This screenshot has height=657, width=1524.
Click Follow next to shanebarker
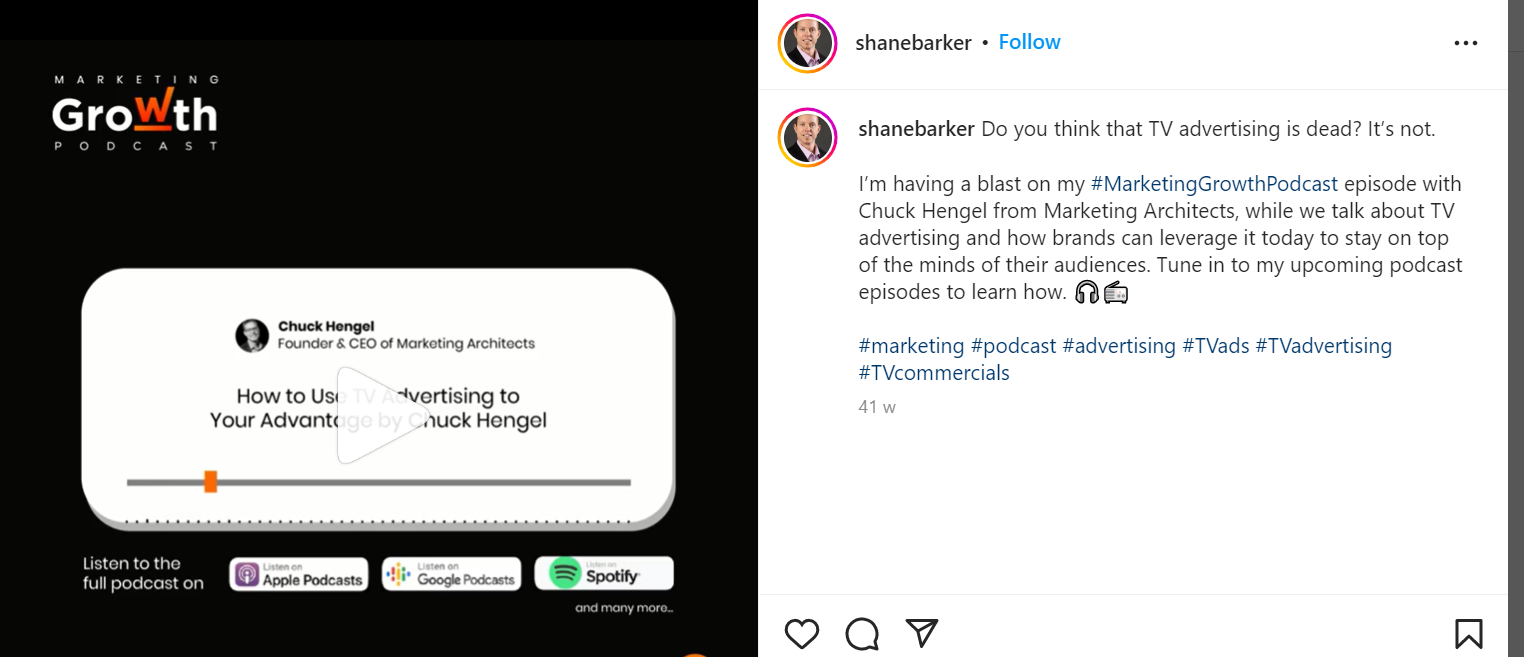tap(1029, 42)
